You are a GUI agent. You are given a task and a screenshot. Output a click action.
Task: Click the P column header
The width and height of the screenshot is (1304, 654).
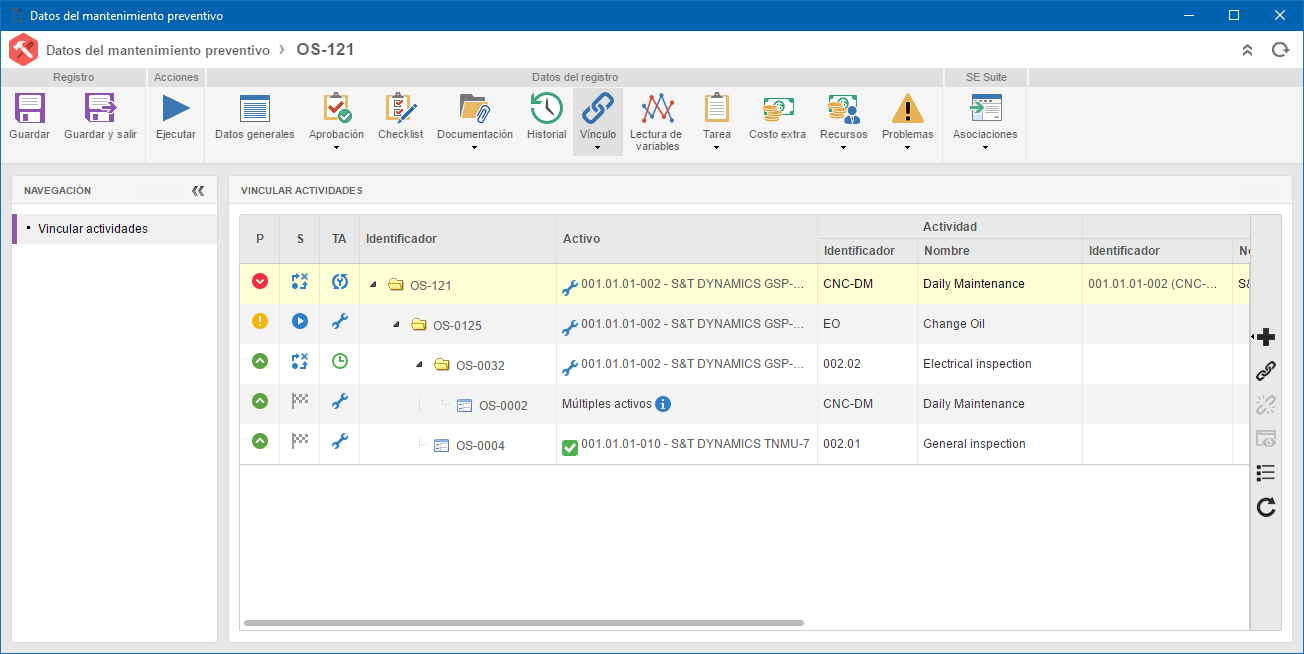click(260, 239)
